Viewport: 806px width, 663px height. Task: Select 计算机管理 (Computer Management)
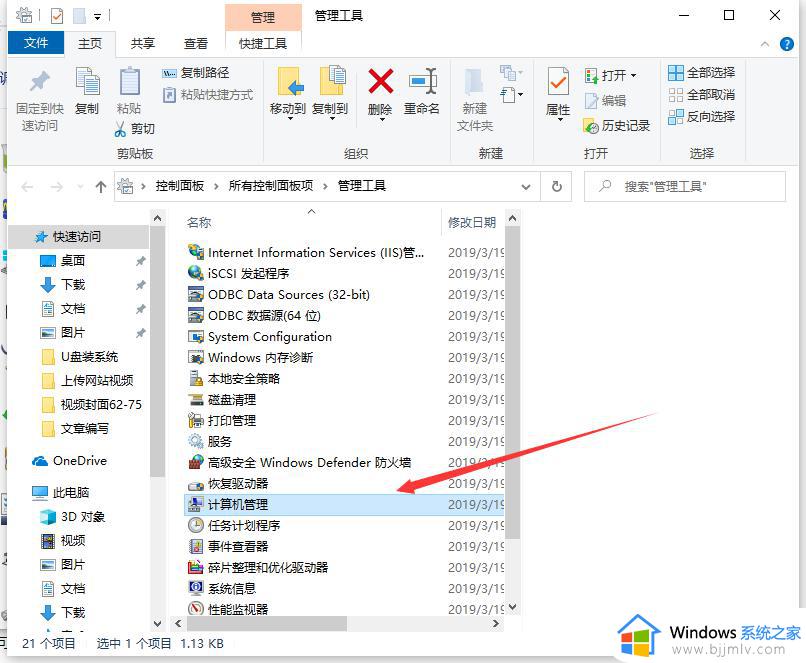click(344, 504)
